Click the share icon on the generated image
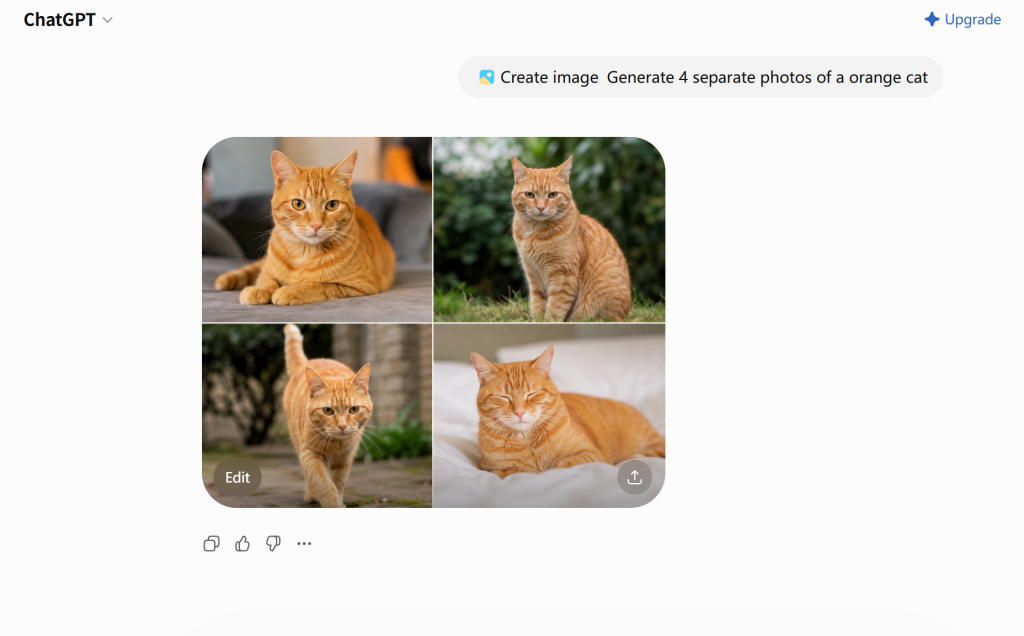Screen dimensions: 1024x636 coord(635,477)
